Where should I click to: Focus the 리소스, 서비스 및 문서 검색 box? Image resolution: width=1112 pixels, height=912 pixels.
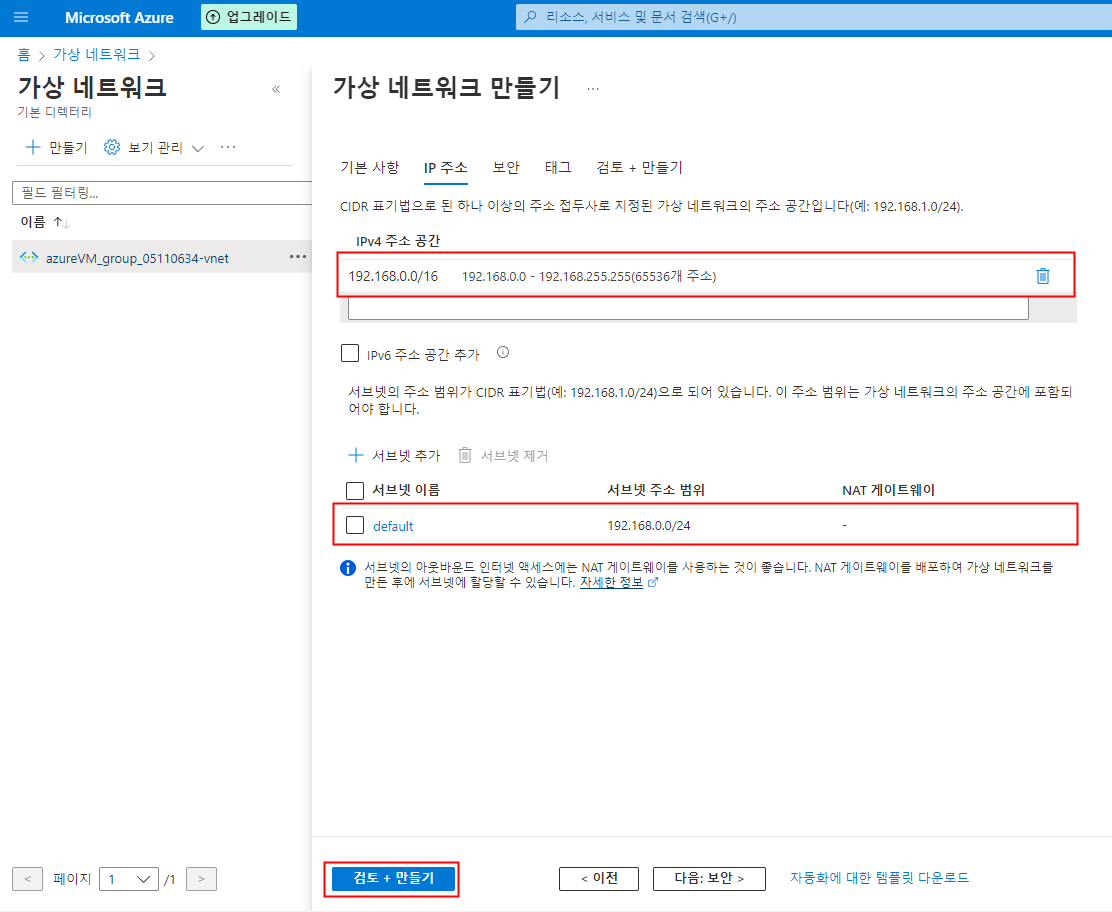(x=813, y=17)
